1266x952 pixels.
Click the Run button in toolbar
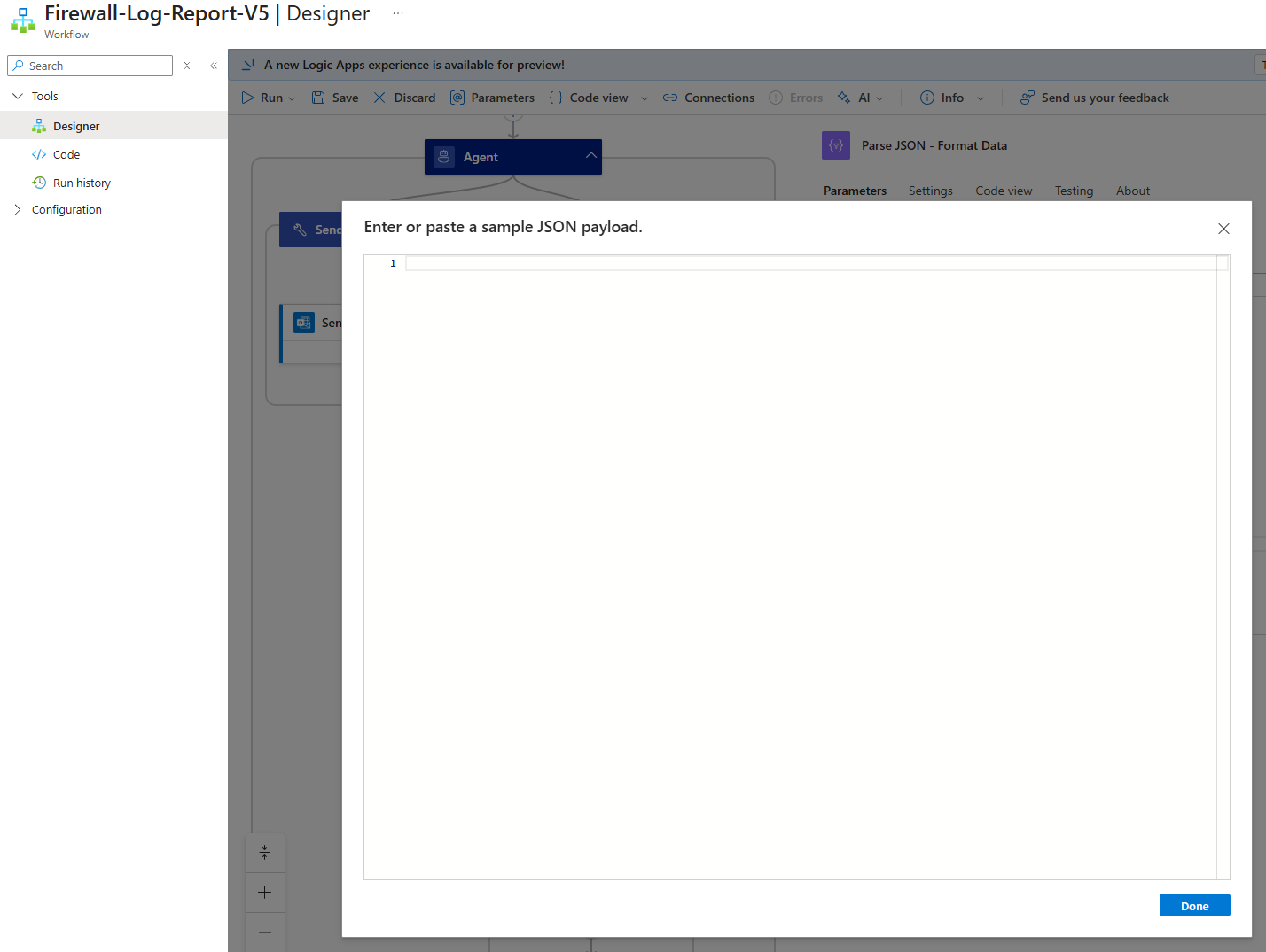point(262,98)
